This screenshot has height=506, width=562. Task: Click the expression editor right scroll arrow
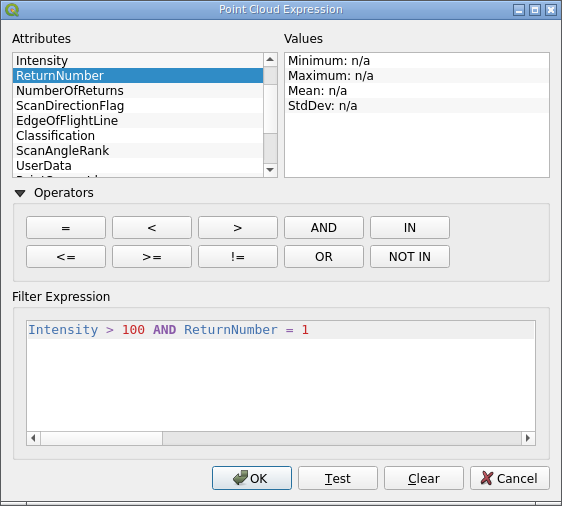(528, 438)
